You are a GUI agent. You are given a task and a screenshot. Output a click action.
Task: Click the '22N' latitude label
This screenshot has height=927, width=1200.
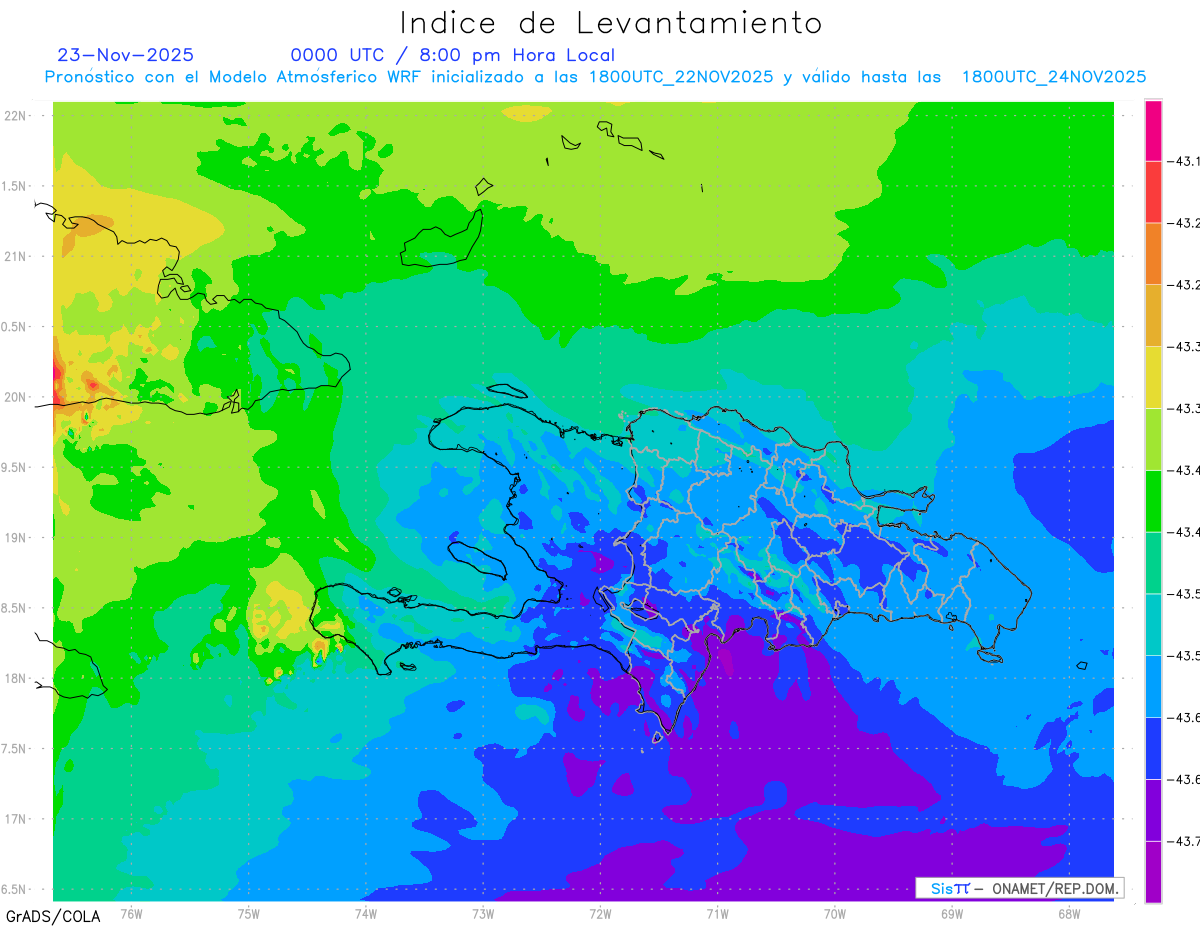pyautogui.click(x=17, y=115)
